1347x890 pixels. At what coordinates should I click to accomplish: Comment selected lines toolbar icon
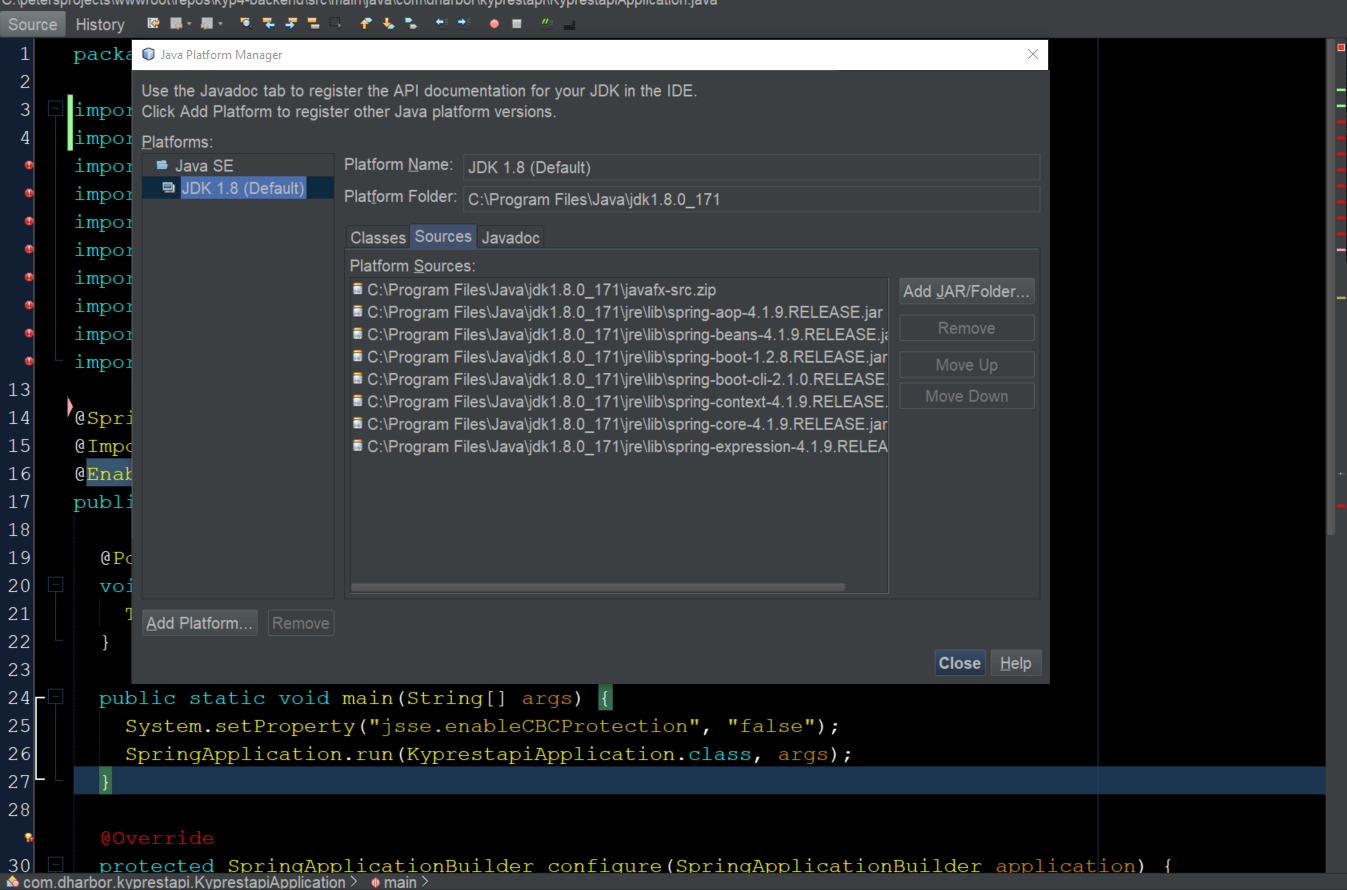coord(545,23)
